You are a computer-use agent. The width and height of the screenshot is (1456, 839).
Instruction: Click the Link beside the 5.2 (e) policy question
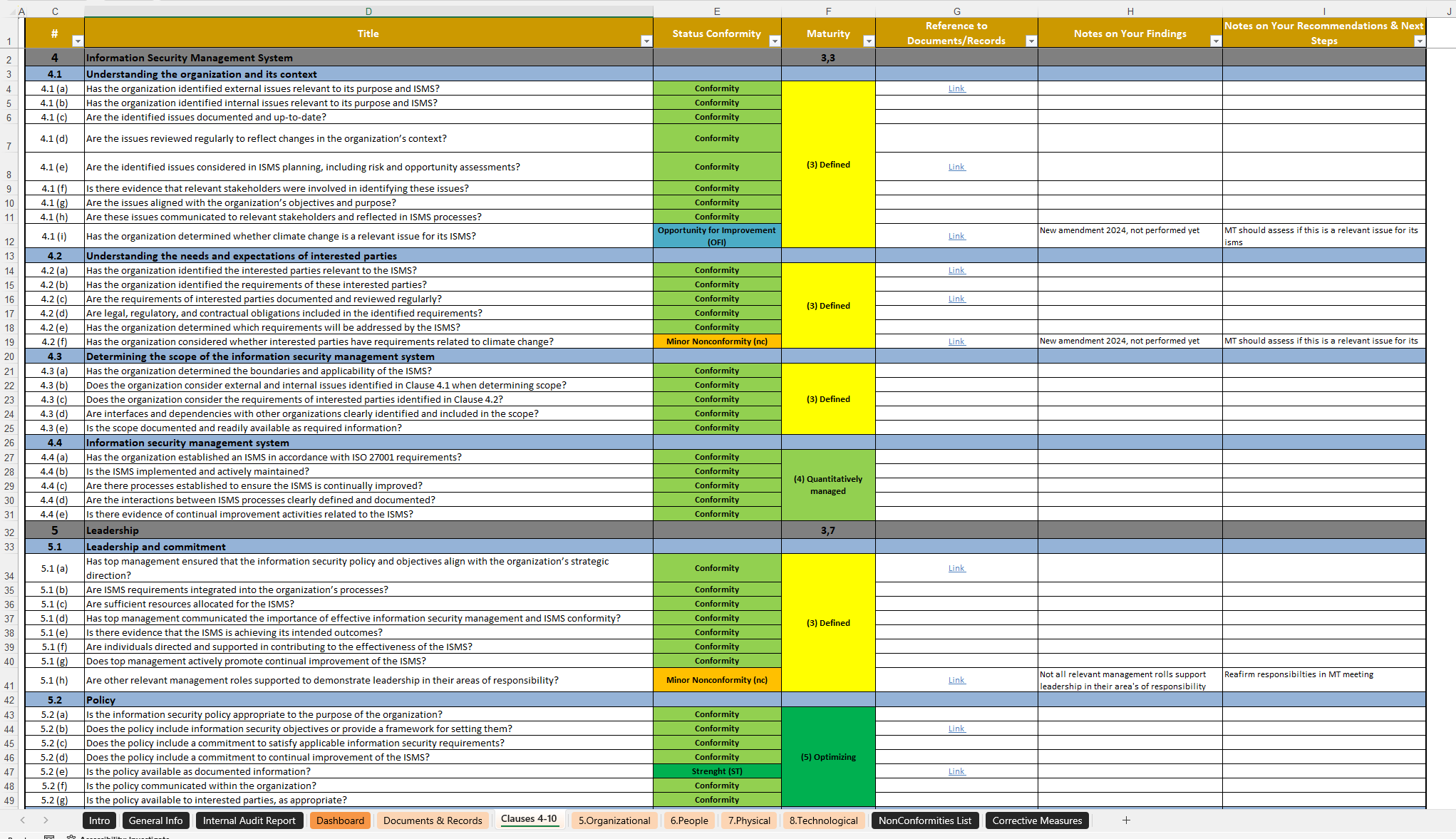(x=956, y=771)
